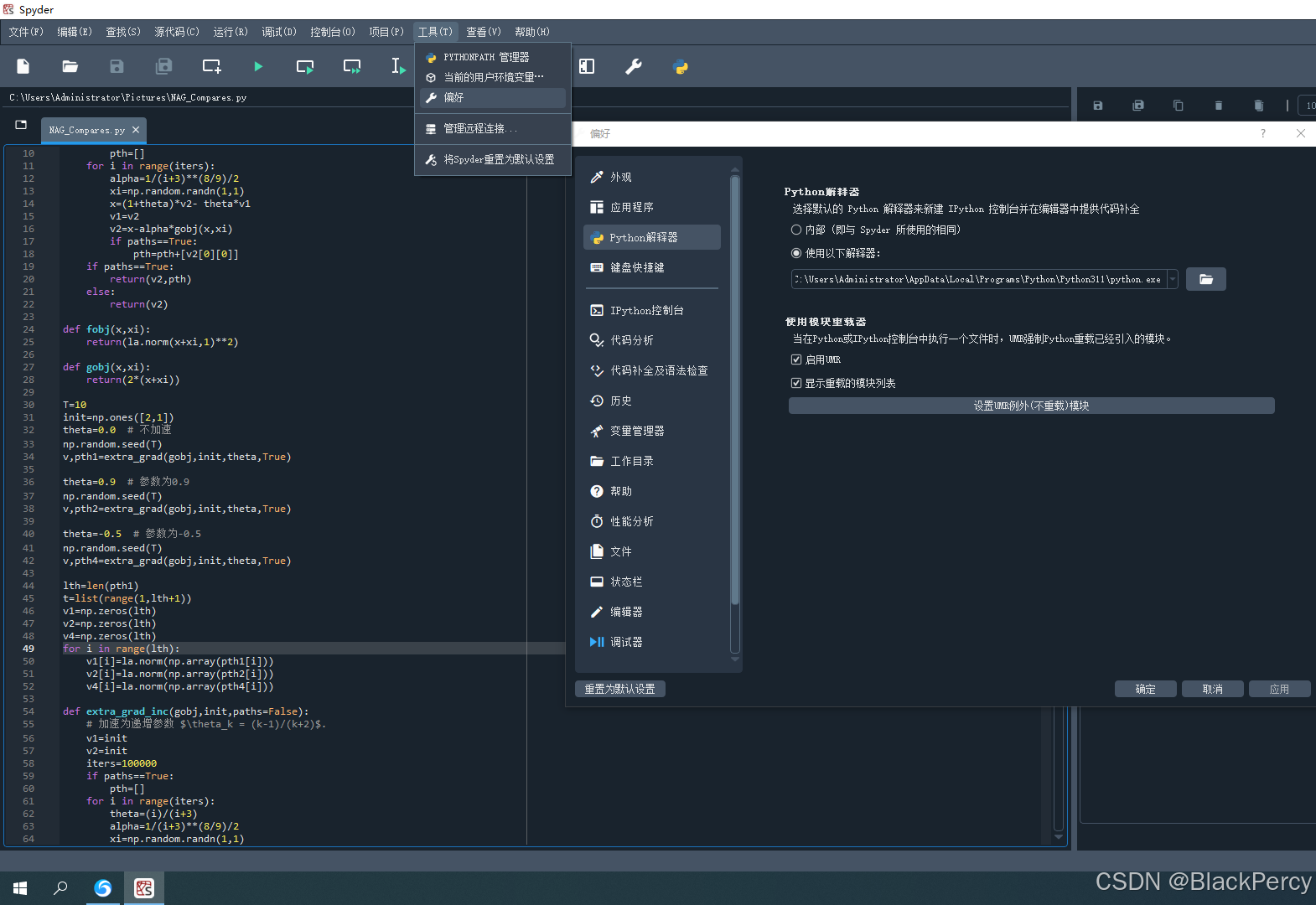The height and width of the screenshot is (905, 1316).
Task: Click save icon in right pane toolbar
Action: click(1098, 106)
